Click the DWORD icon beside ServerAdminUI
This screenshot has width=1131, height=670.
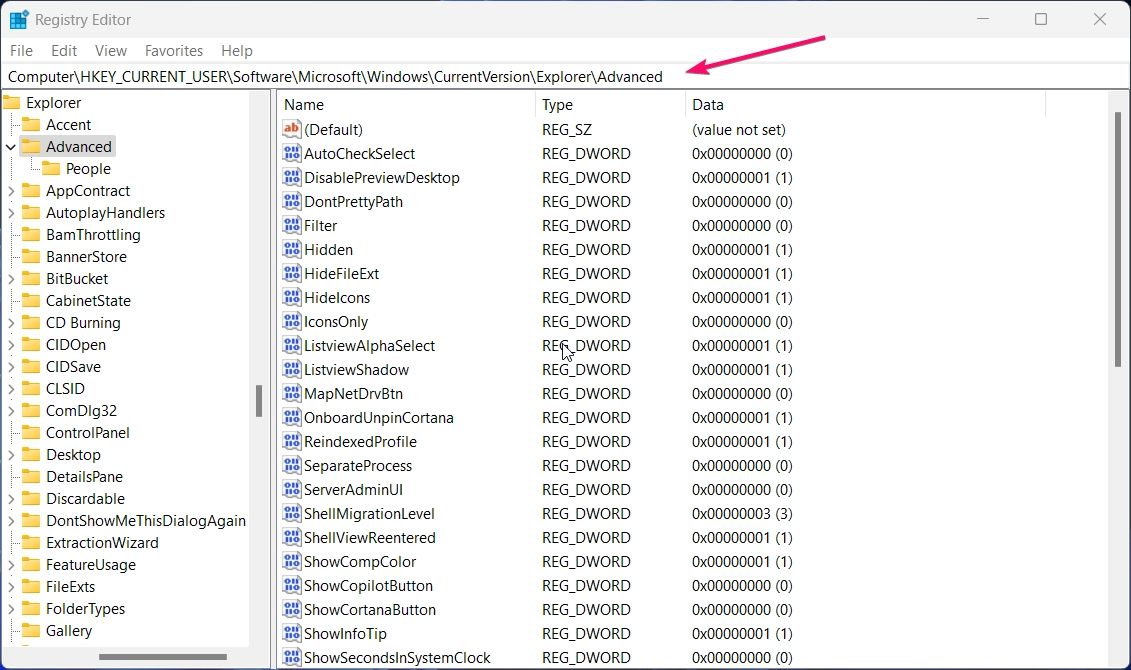click(x=291, y=489)
